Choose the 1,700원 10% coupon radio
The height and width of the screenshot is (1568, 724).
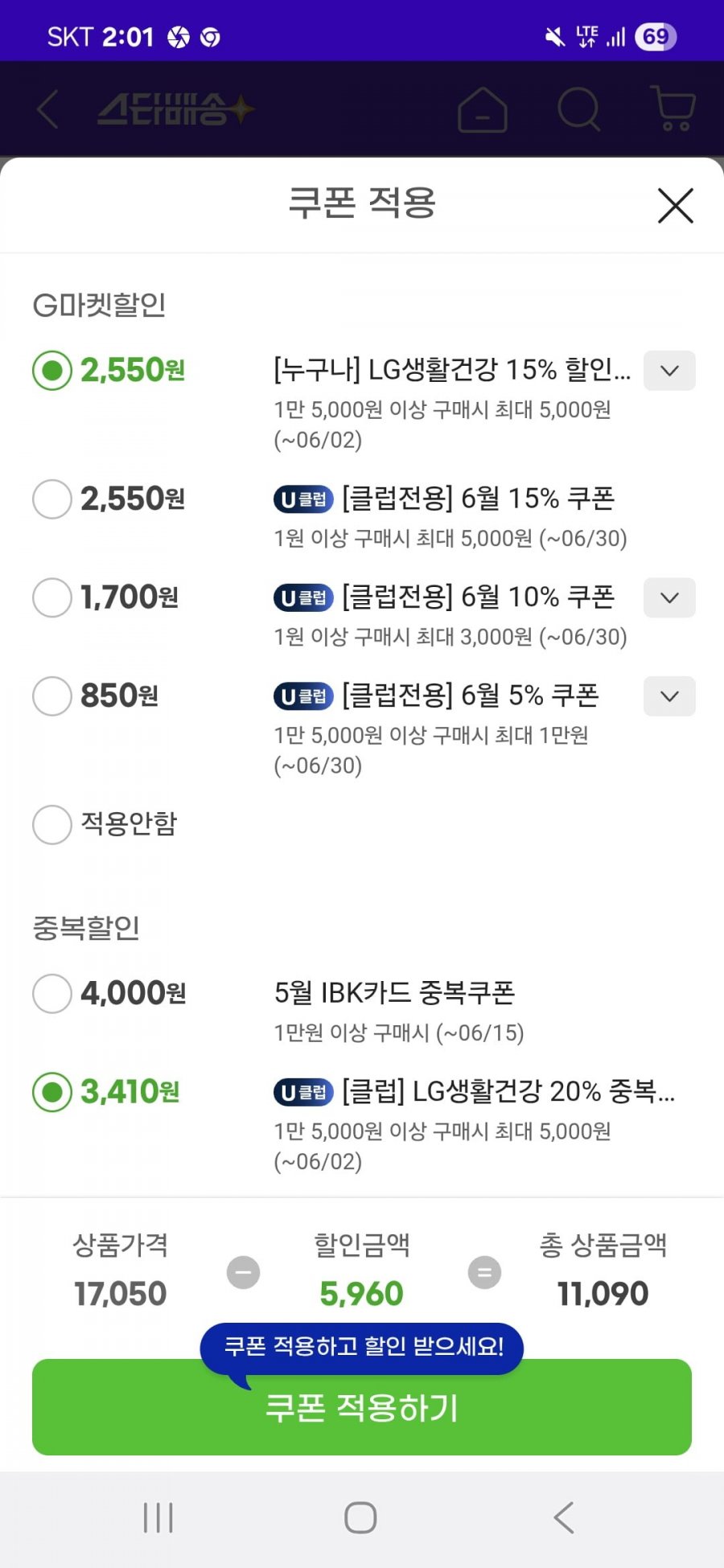pos(52,597)
